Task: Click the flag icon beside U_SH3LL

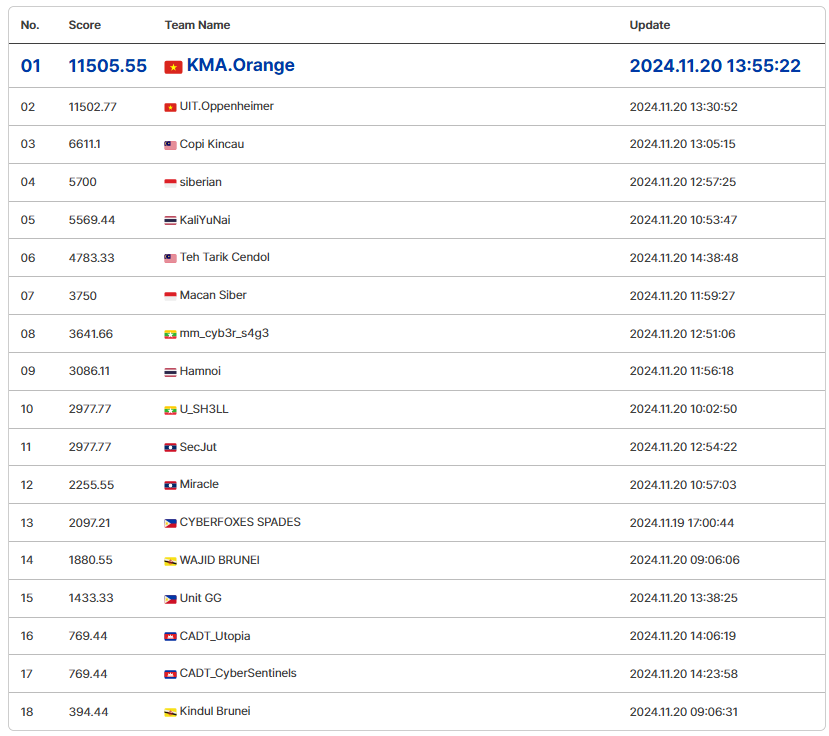Action: click(170, 410)
